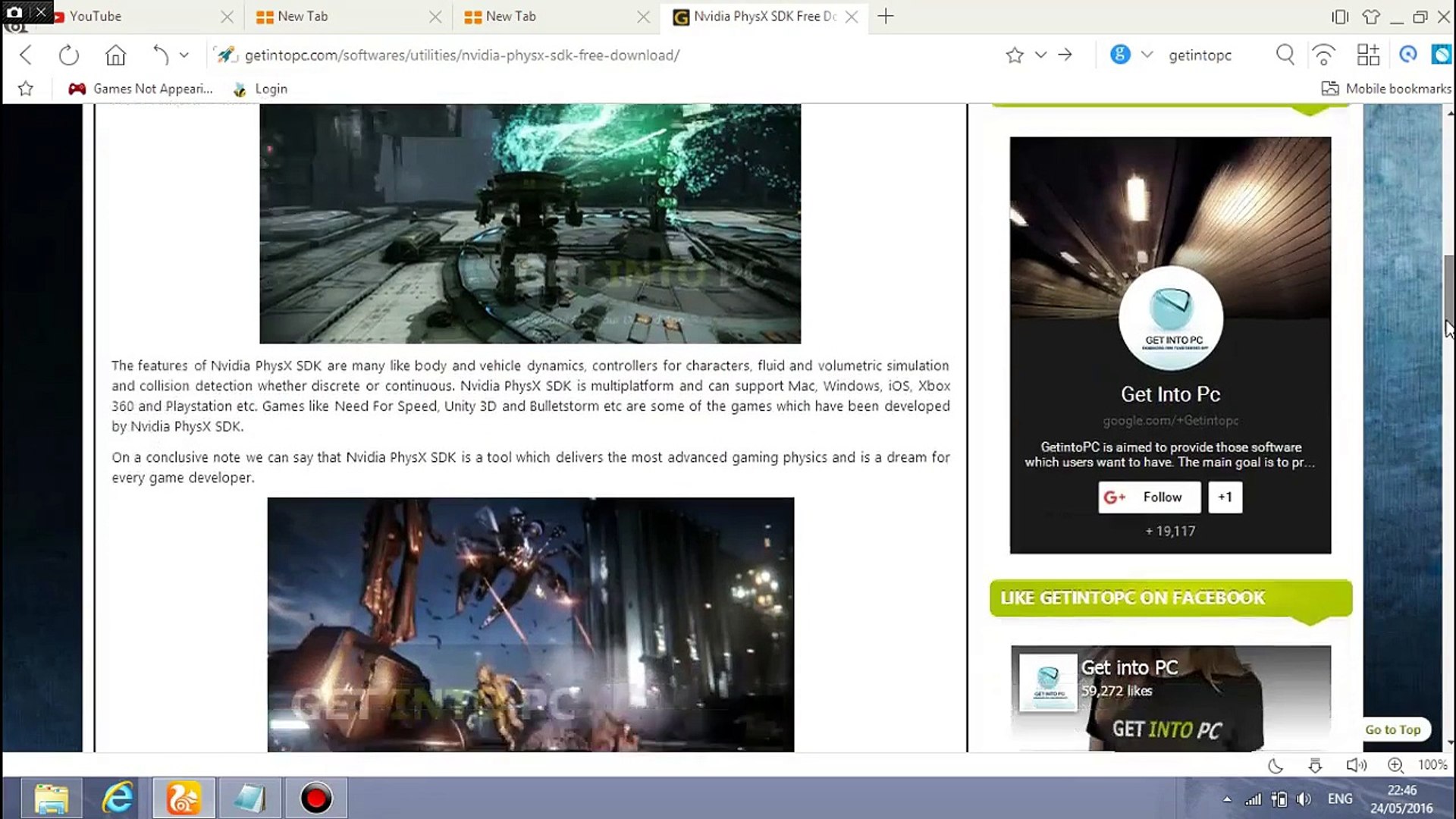The width and height of the screenshot is (1456, 819).
Task: Start a search with the magnifier icon
Action: coord(1285,55)
